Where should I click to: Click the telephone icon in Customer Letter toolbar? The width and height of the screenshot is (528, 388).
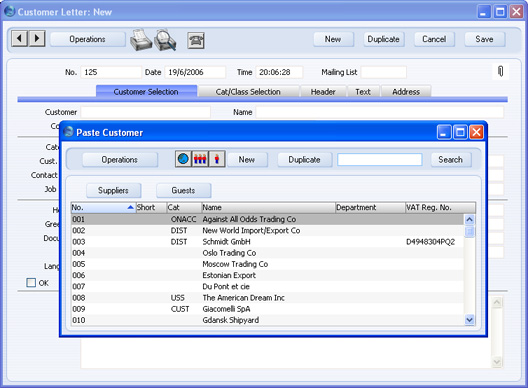tap(196, 40)
